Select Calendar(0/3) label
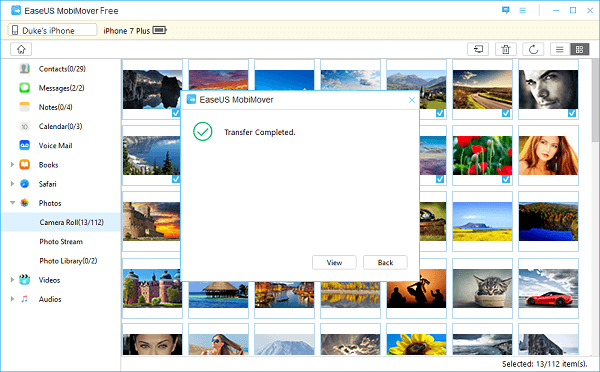Screen dimensions: 600x372 60,126
